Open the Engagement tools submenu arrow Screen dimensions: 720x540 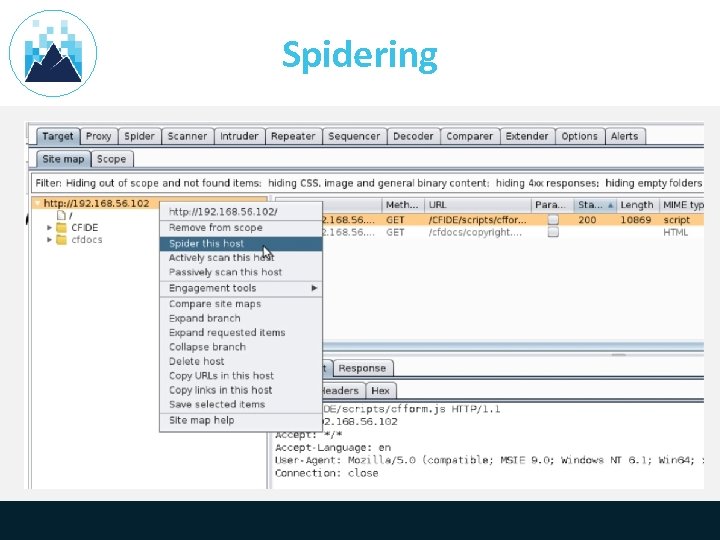pyautogui.click(x=314, y=288)
